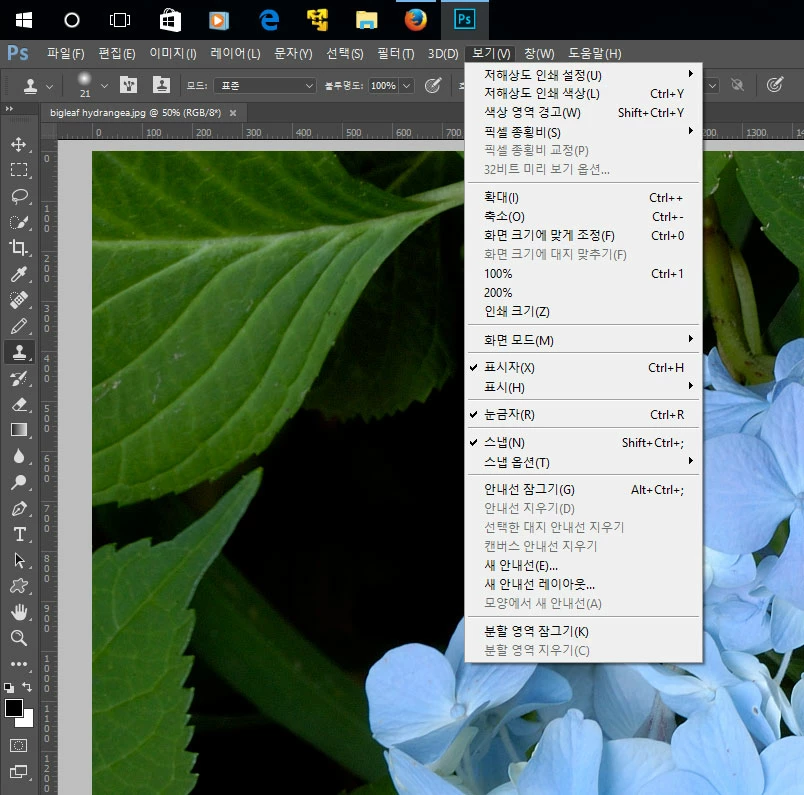Select the Dodge tool

point(19,482)
